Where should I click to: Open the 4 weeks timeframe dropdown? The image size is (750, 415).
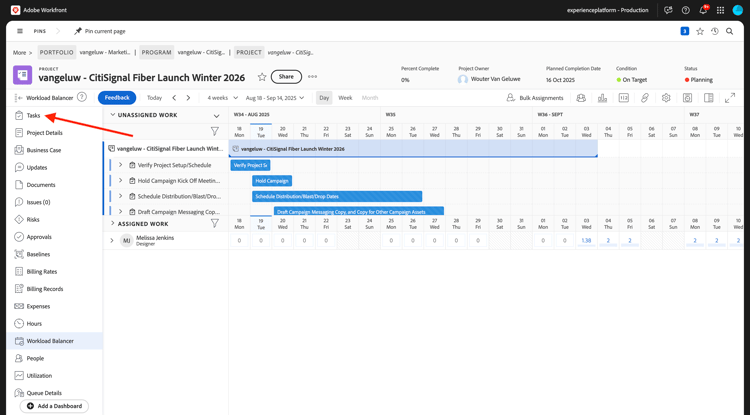pyautogui.click(x=222, y=98)
